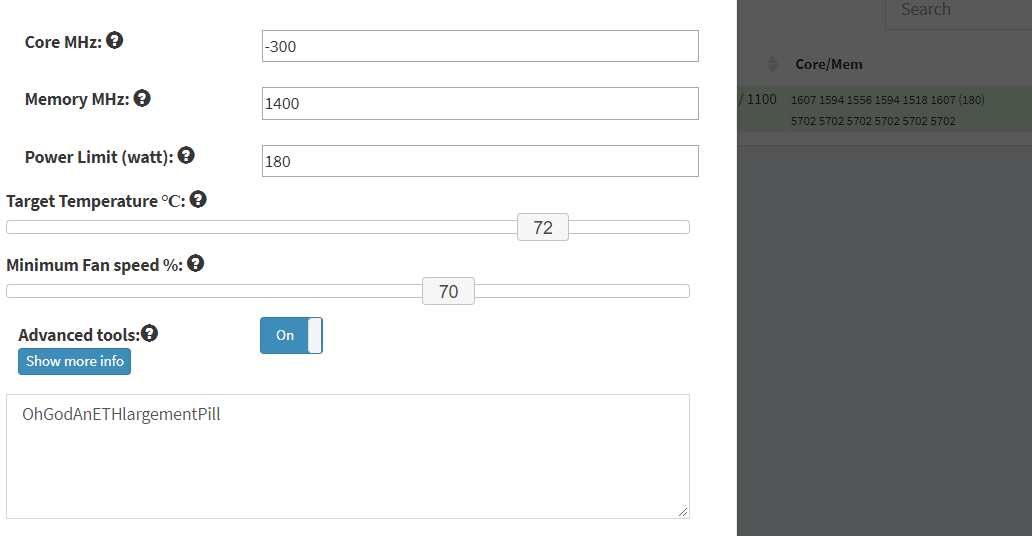Click inside the OhGodAnETHlargementPill text area

tap(348, 456)
